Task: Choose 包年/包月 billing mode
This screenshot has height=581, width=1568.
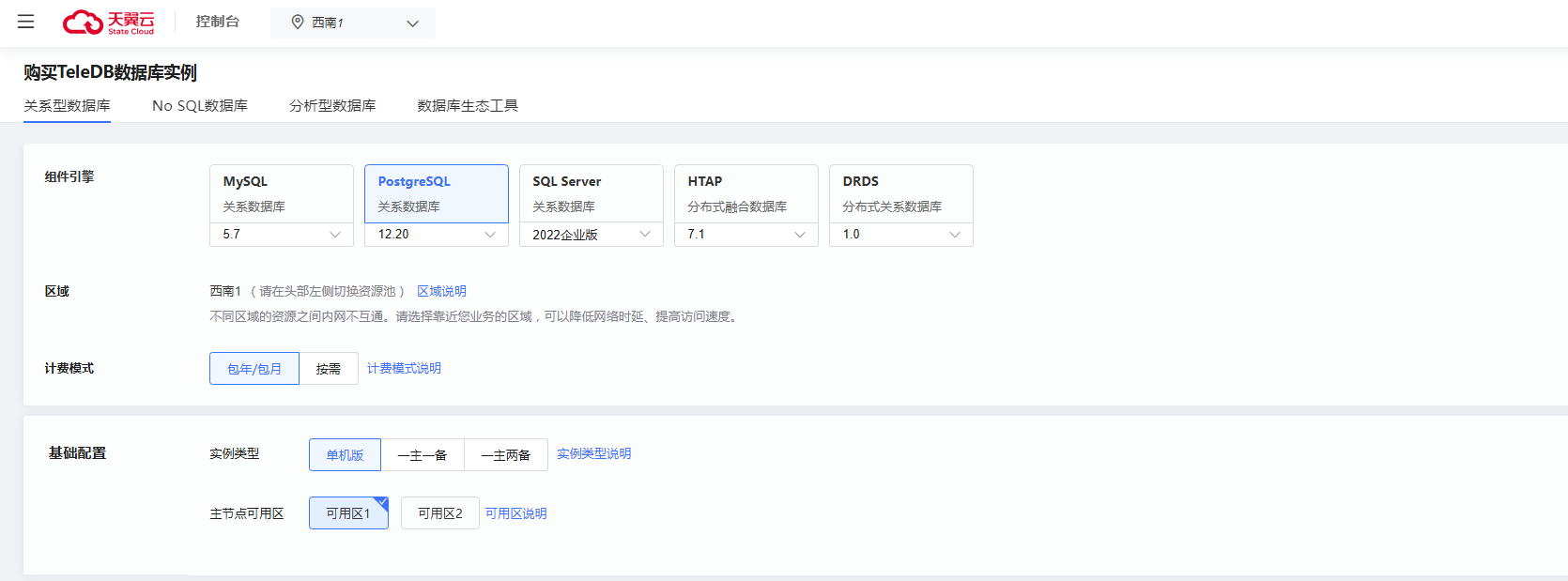Action: pyautogui.click(x=254, y=369)
